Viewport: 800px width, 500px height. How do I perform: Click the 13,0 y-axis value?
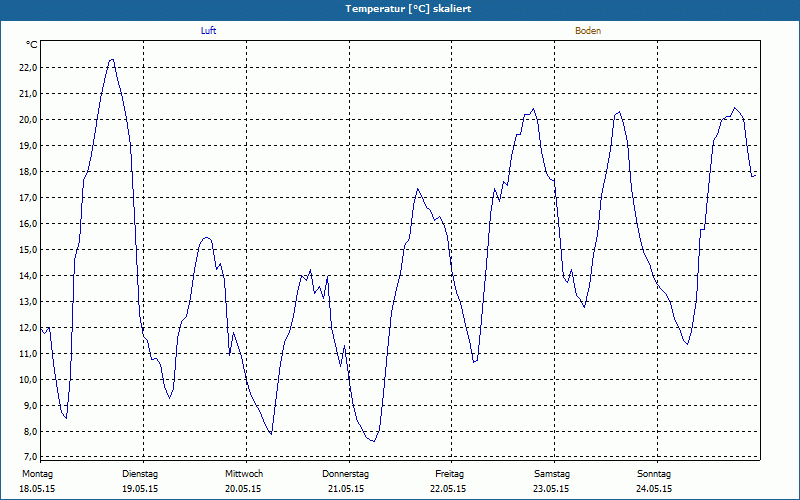pos(28,302)
